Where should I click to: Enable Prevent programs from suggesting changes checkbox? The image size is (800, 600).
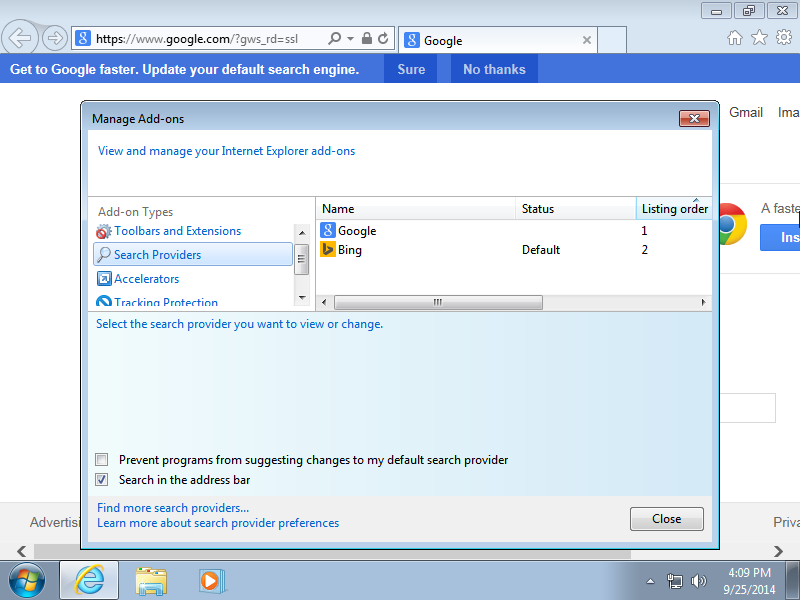coord(102,460)
